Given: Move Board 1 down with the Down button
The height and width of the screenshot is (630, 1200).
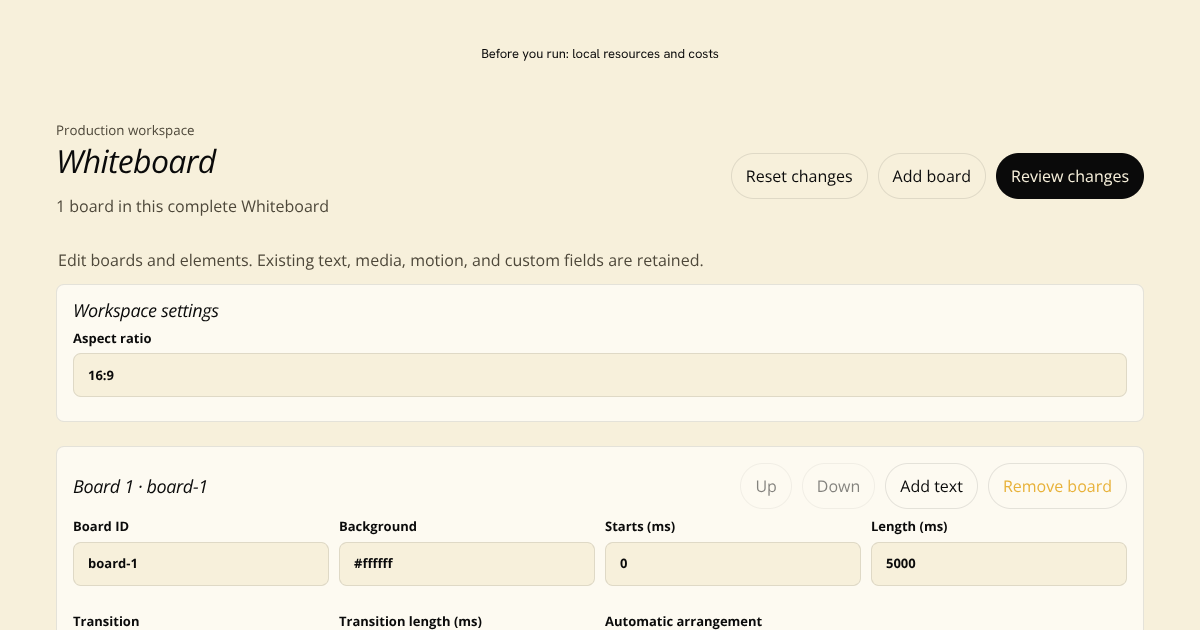Looking at the screenshot, I should click(838, 486).
